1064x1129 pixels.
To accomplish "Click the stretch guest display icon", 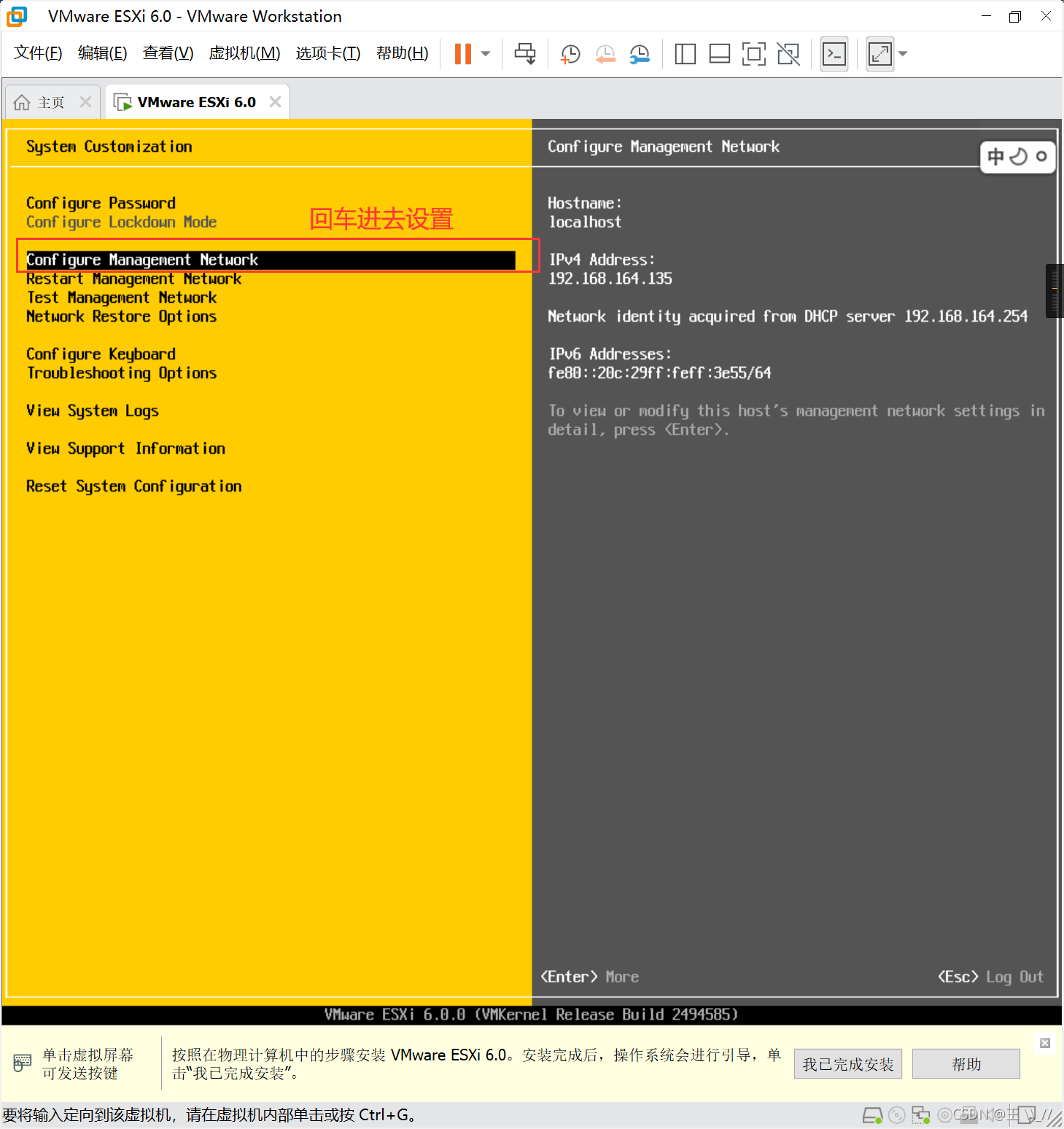I will pos(880,53).
